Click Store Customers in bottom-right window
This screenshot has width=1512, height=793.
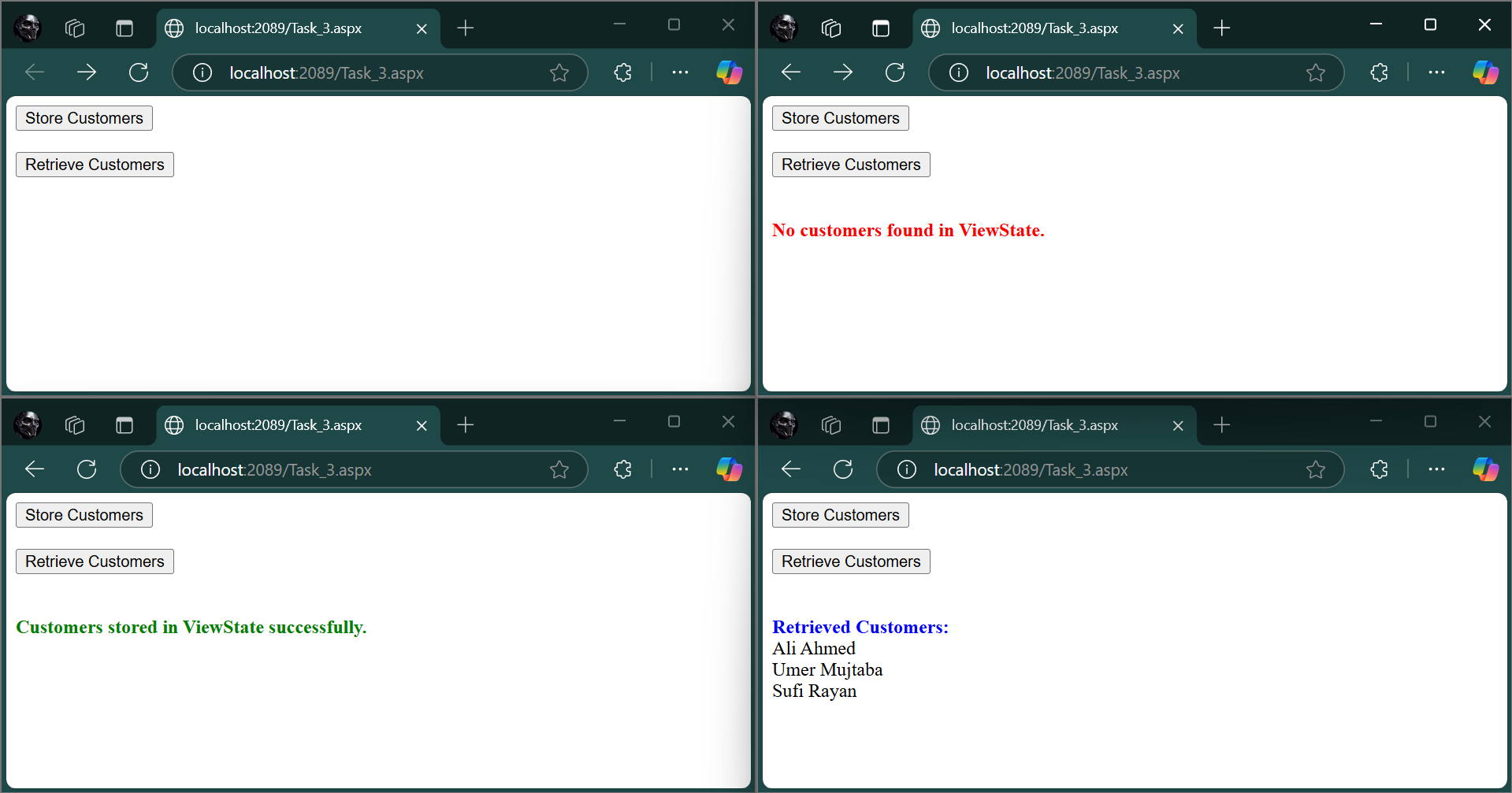(841, 515)
